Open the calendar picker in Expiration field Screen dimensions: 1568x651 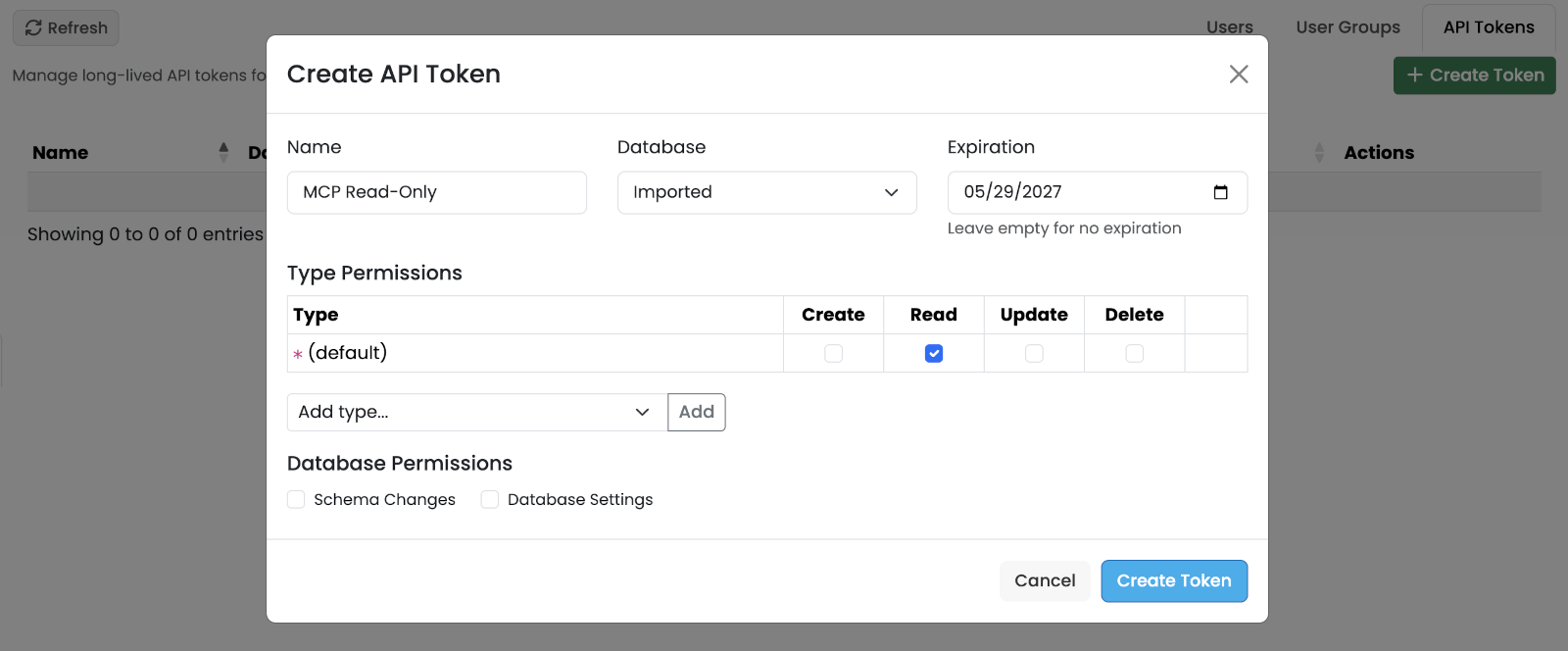coord(1220,192)
